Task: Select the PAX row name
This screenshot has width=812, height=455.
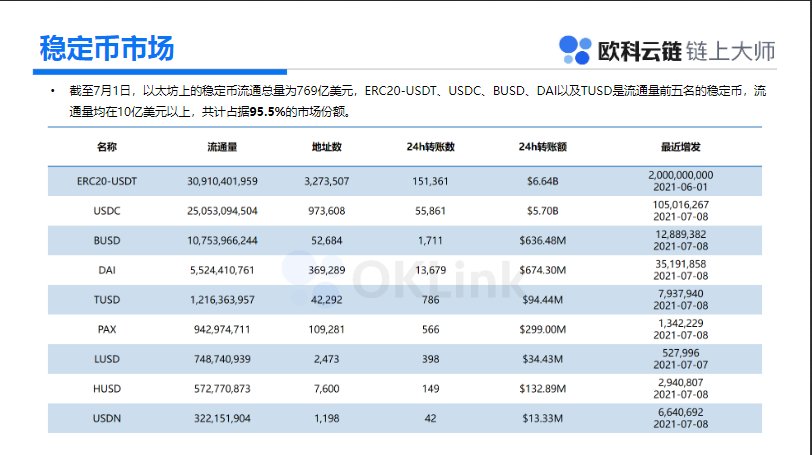Action: pos(107,329)
